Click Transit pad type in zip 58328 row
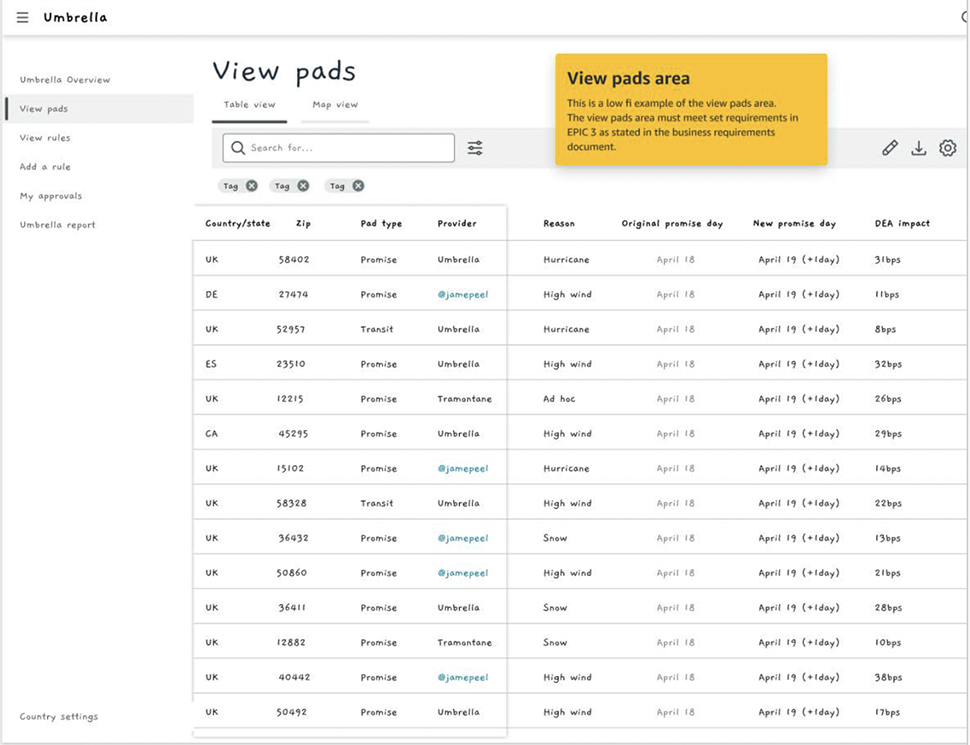The image size is (970, 745). coord(377,503)
